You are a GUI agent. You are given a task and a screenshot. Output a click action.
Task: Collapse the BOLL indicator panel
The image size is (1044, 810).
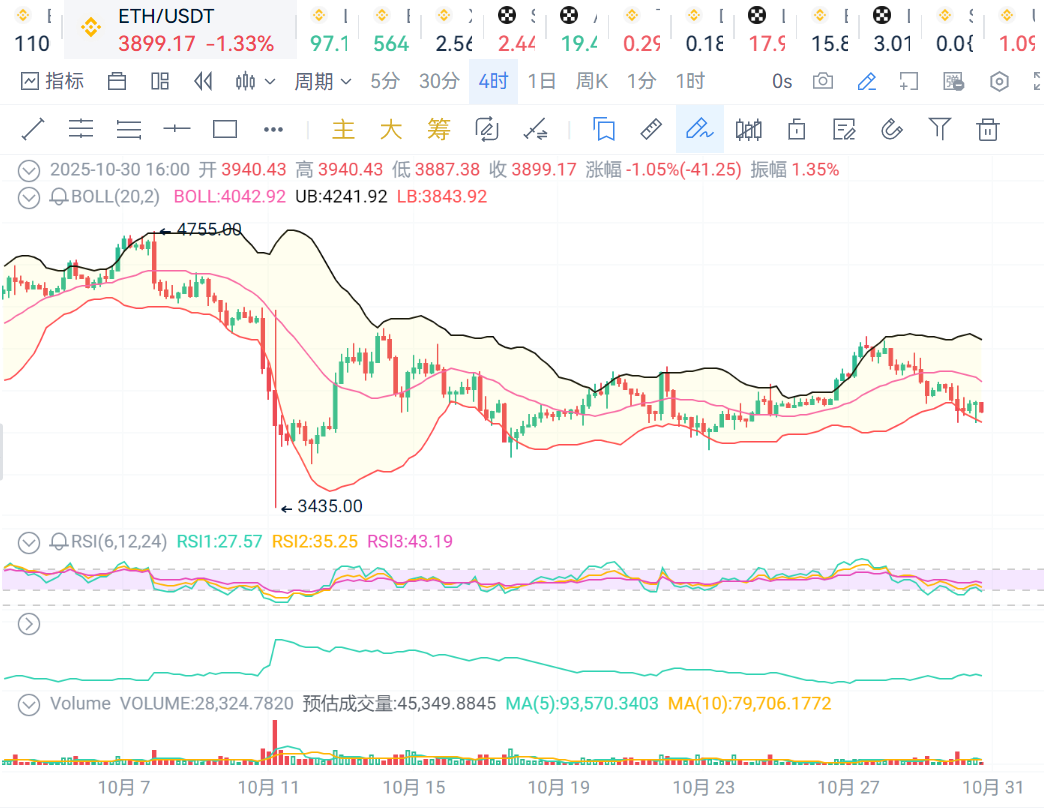(x=30, y=197)
